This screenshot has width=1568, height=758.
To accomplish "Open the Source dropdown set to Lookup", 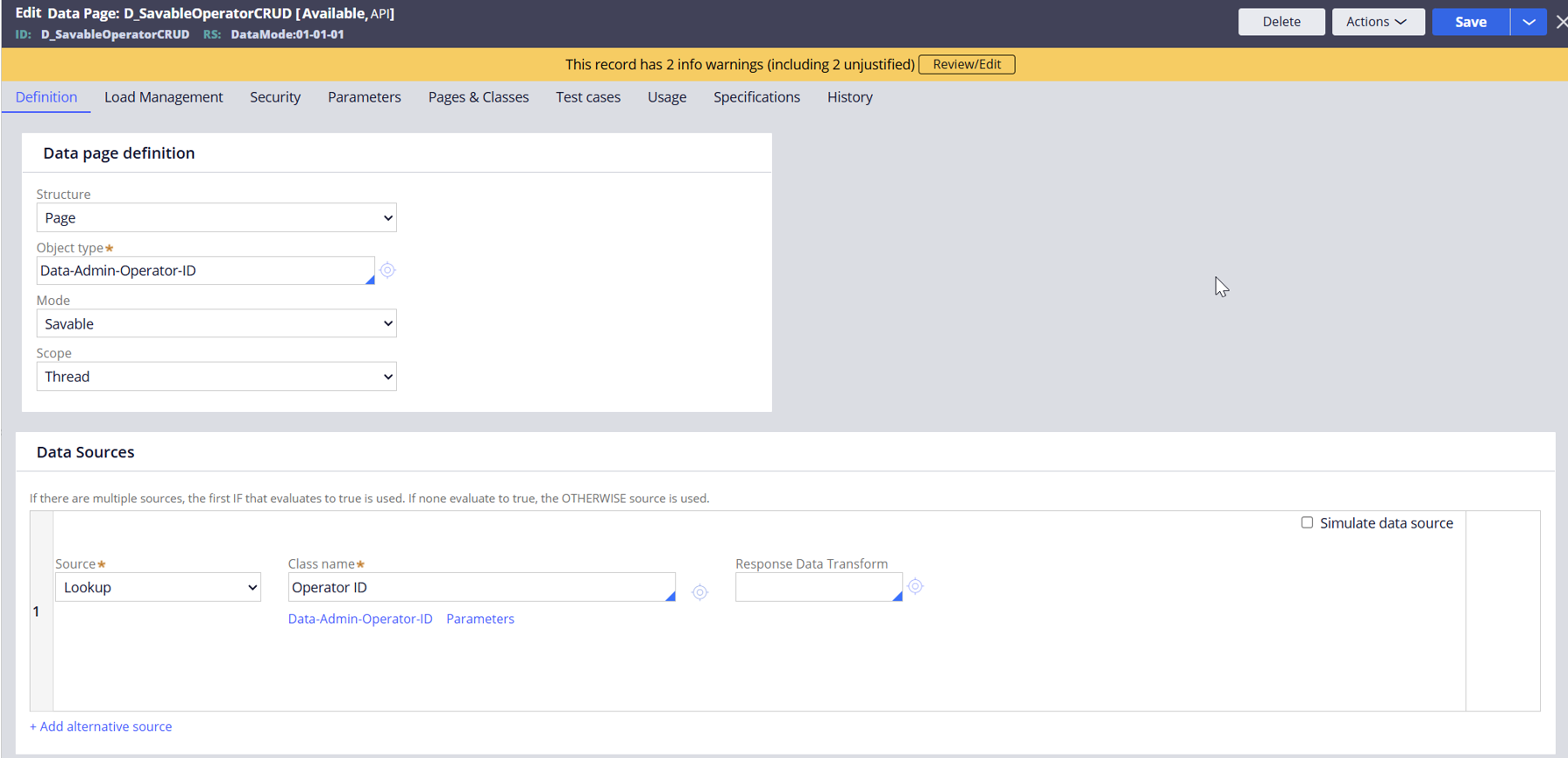I will pyautogui.click(x=159, y=587).
